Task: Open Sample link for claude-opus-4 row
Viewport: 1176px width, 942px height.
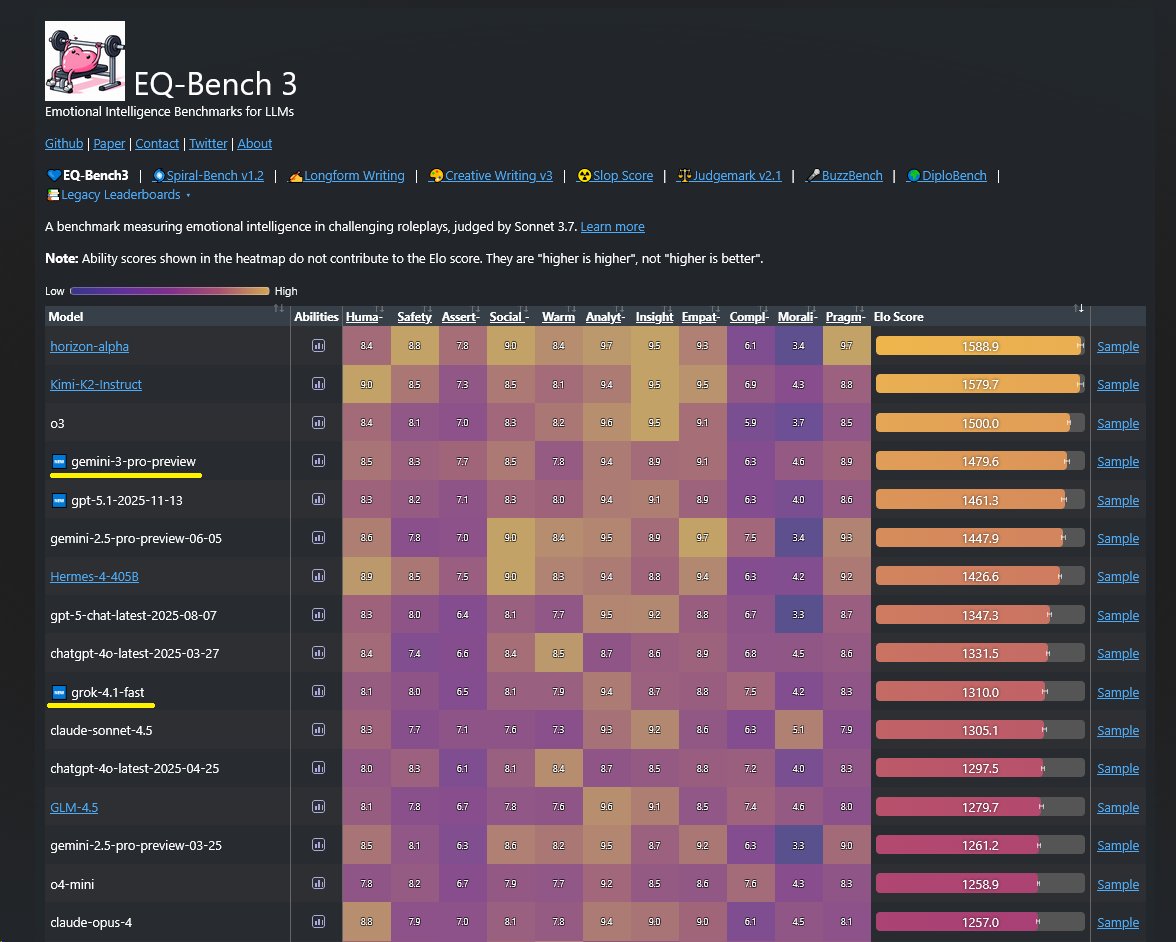Action: click(x=1118, y=922)
